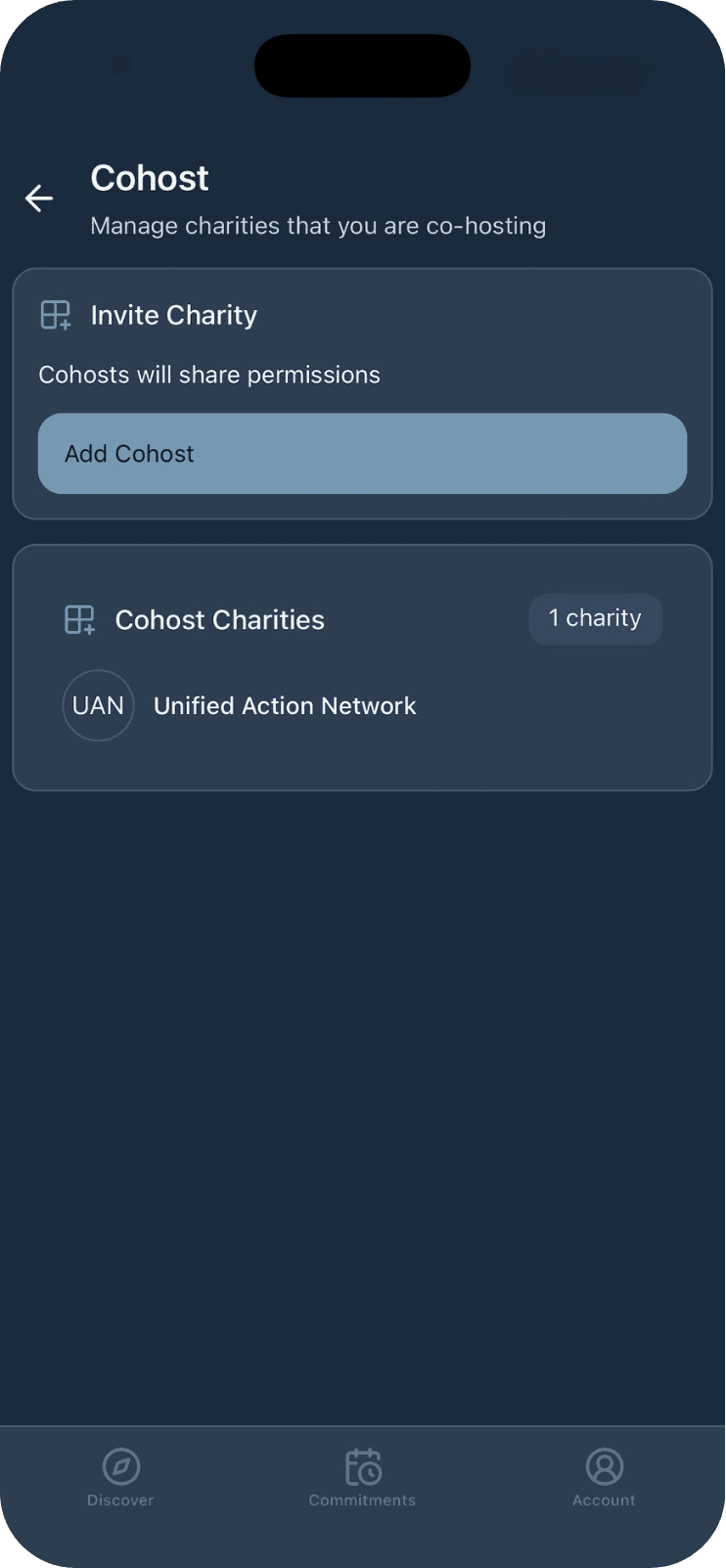Tap the empty area below Cohost Charities card
Viewport: 726px width, 1568px height.
[x=362, y=1076]
